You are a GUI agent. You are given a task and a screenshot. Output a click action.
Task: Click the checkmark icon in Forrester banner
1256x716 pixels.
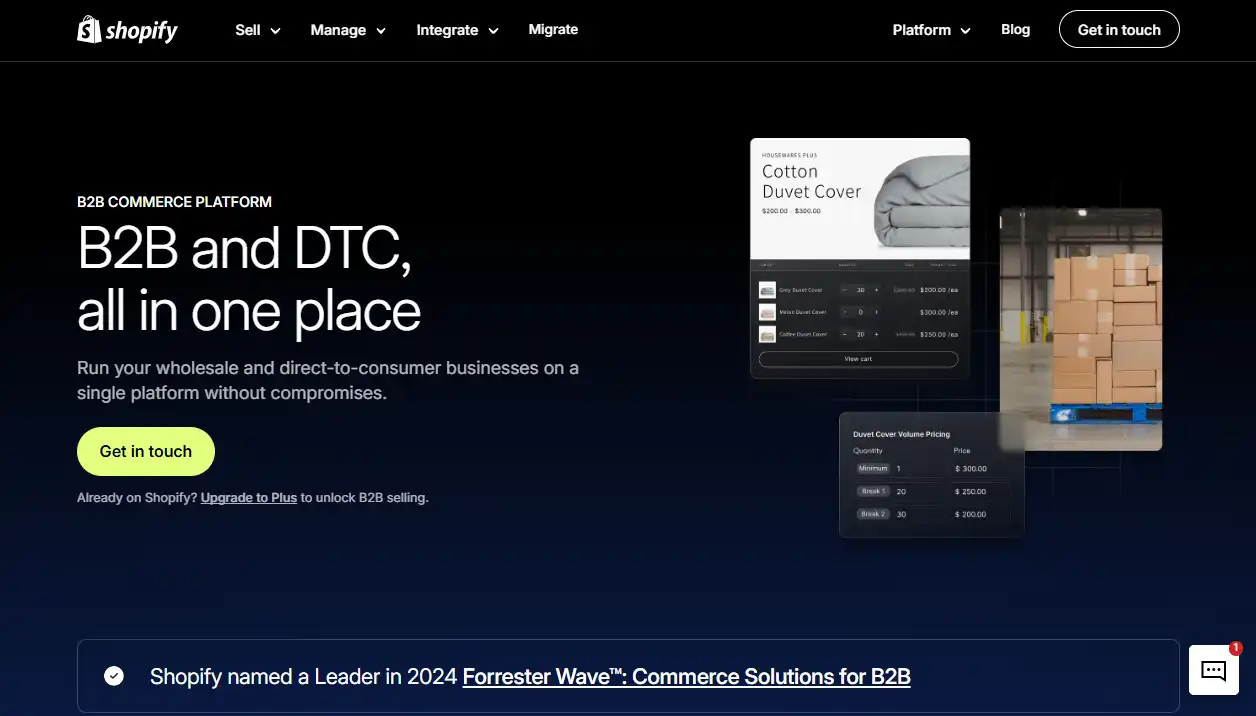coord(114,676)
